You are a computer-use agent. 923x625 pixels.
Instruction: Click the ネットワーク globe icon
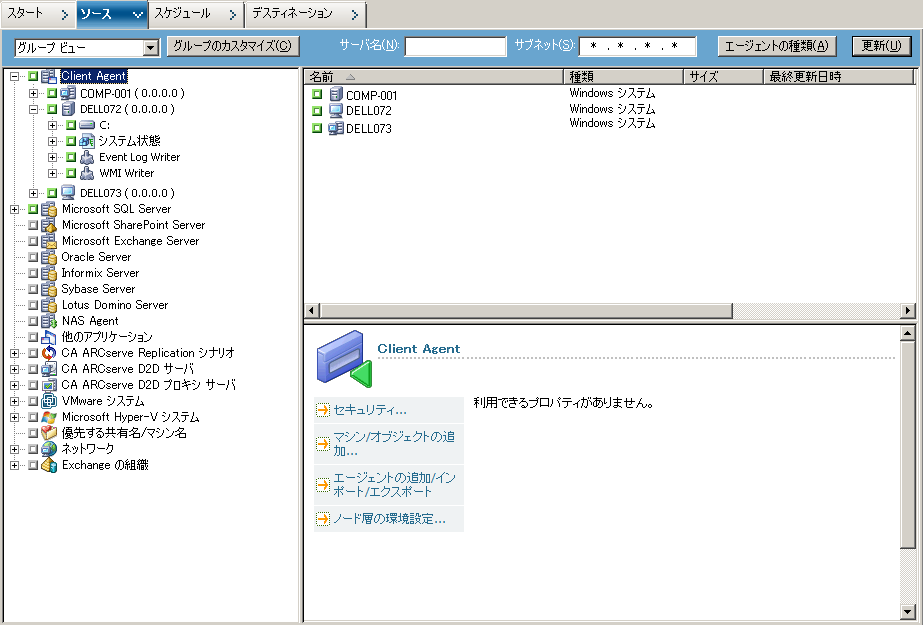pos(49,449)
